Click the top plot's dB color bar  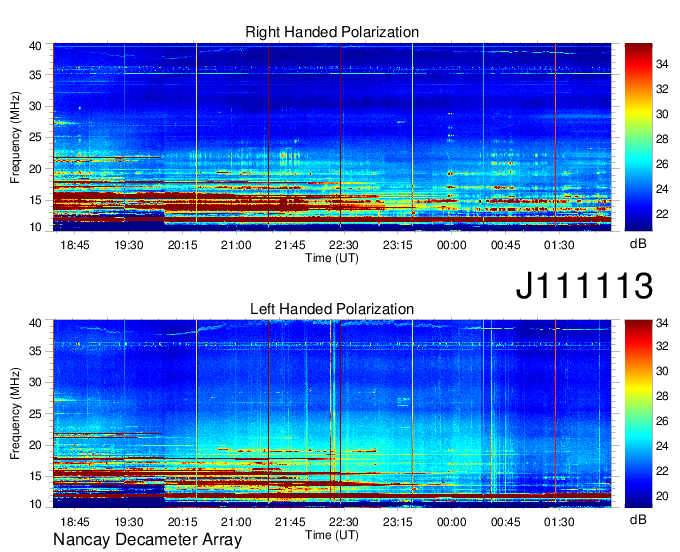point(638,137)
